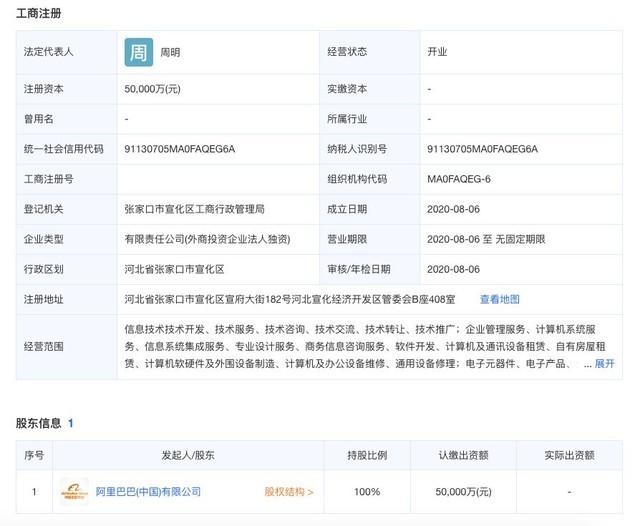Click the taxpayer ID value under 纳税人识别号
Viewport: 640px width, 526px height.
pyautogui.click(x=482, y=149)
